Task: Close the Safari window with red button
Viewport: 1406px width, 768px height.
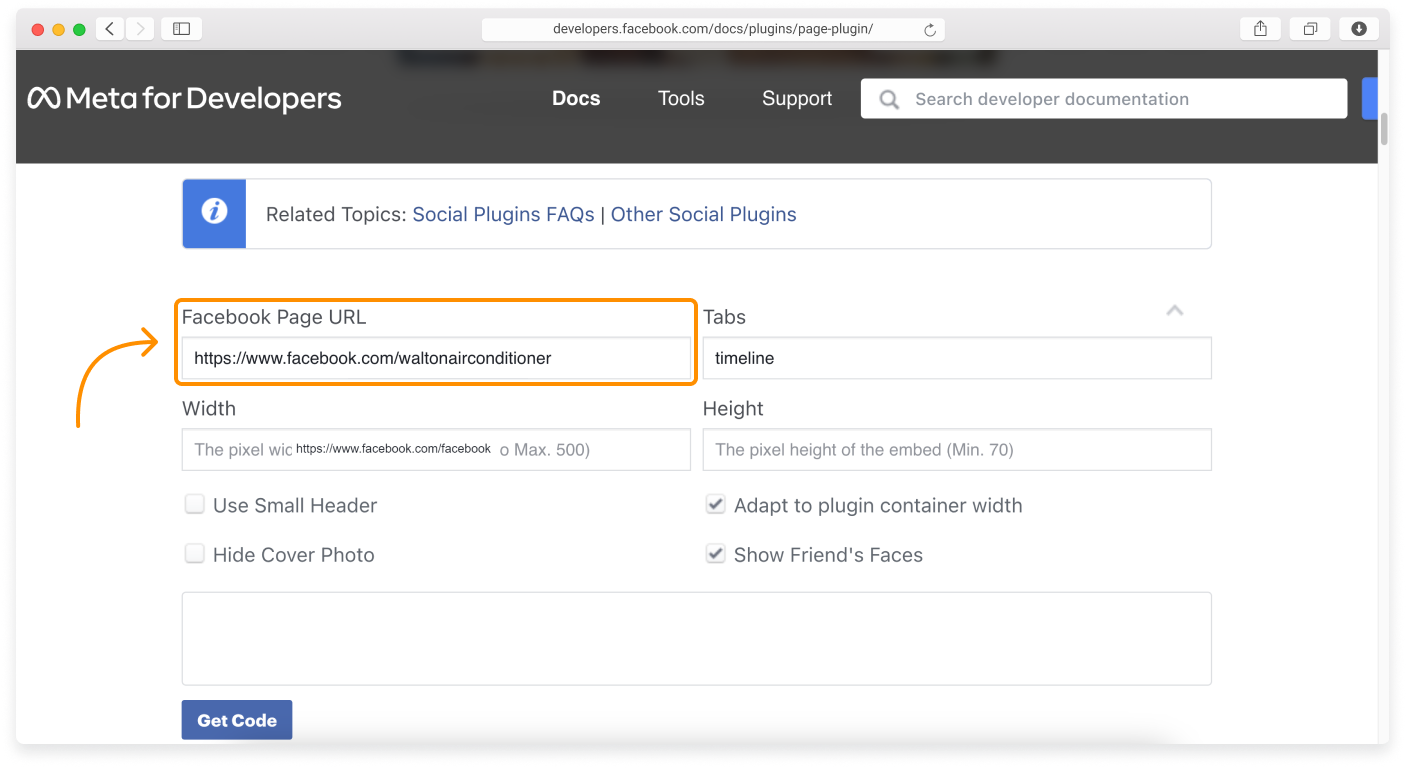Action: [38, 30]
